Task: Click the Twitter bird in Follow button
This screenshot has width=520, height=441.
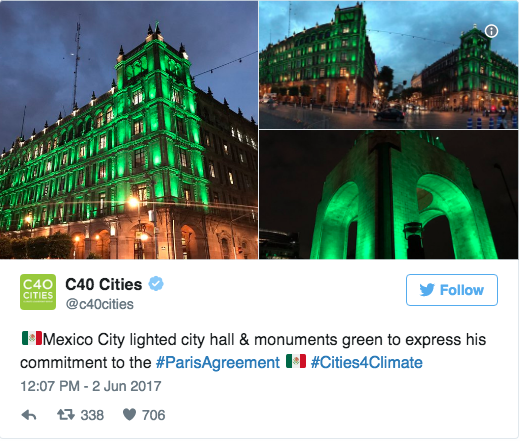Action: tap(427, 290)
